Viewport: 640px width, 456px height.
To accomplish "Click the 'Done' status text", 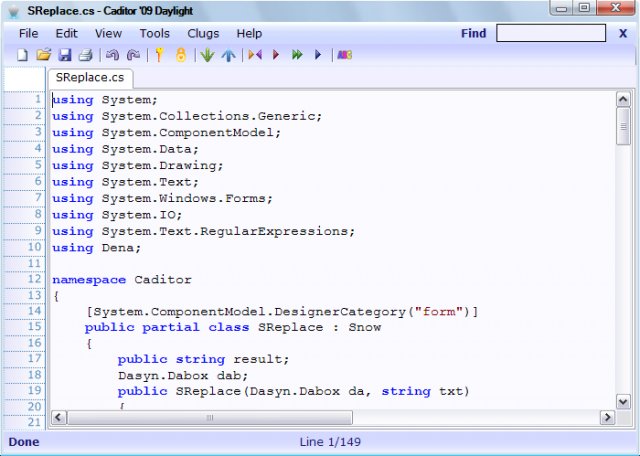I will (24, 442).
